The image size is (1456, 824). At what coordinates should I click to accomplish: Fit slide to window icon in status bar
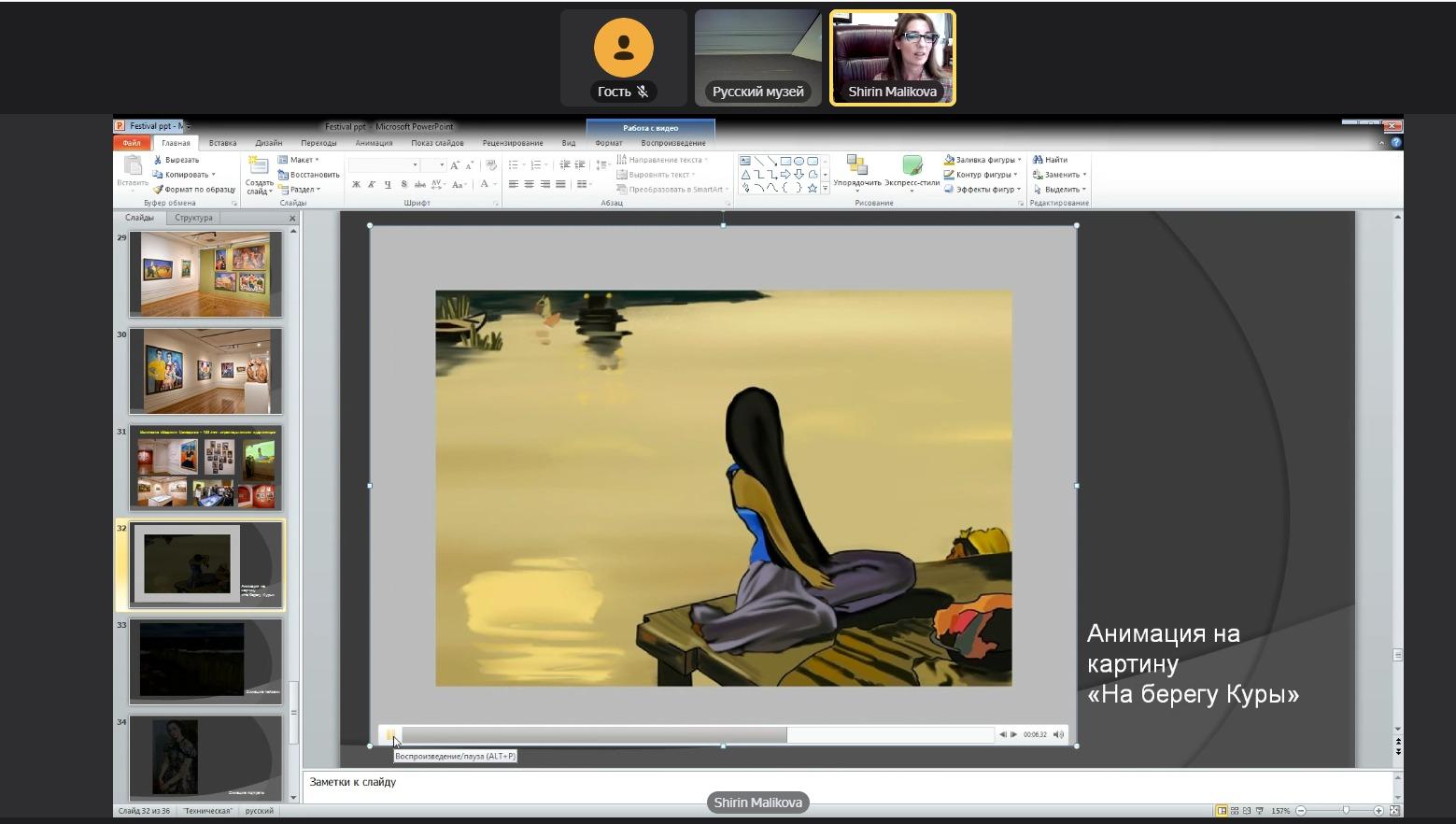coord(1395,811)
